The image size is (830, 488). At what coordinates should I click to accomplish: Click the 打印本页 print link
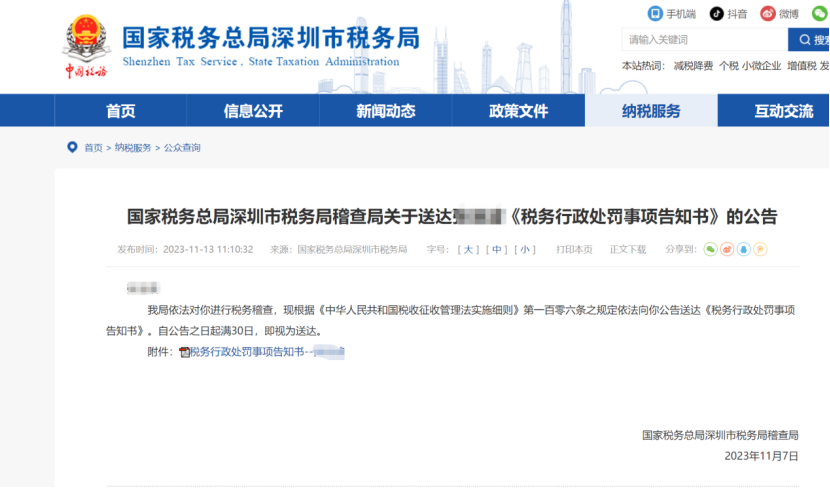point(574,249)
